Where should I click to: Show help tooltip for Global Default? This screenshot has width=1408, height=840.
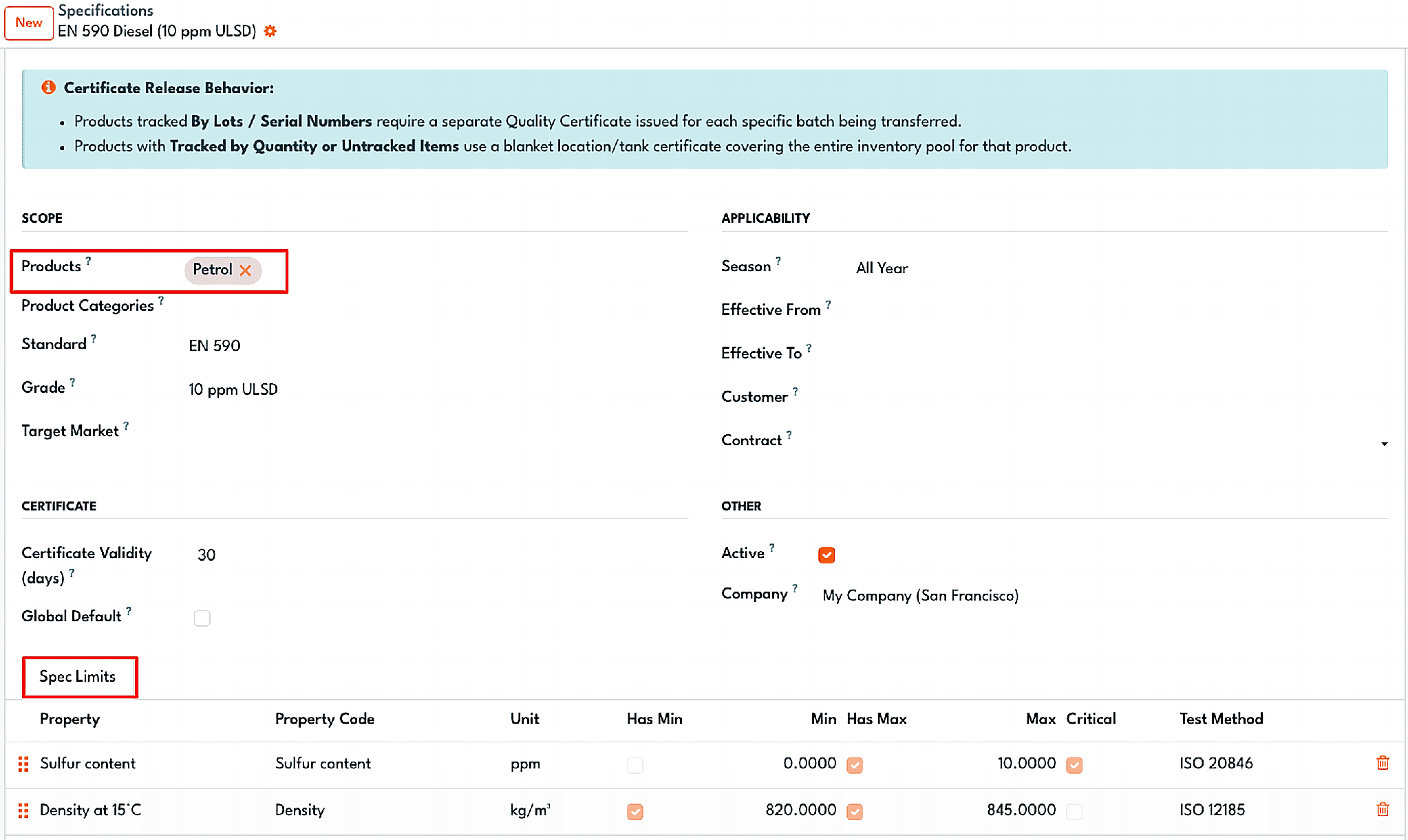coord(129,611)
